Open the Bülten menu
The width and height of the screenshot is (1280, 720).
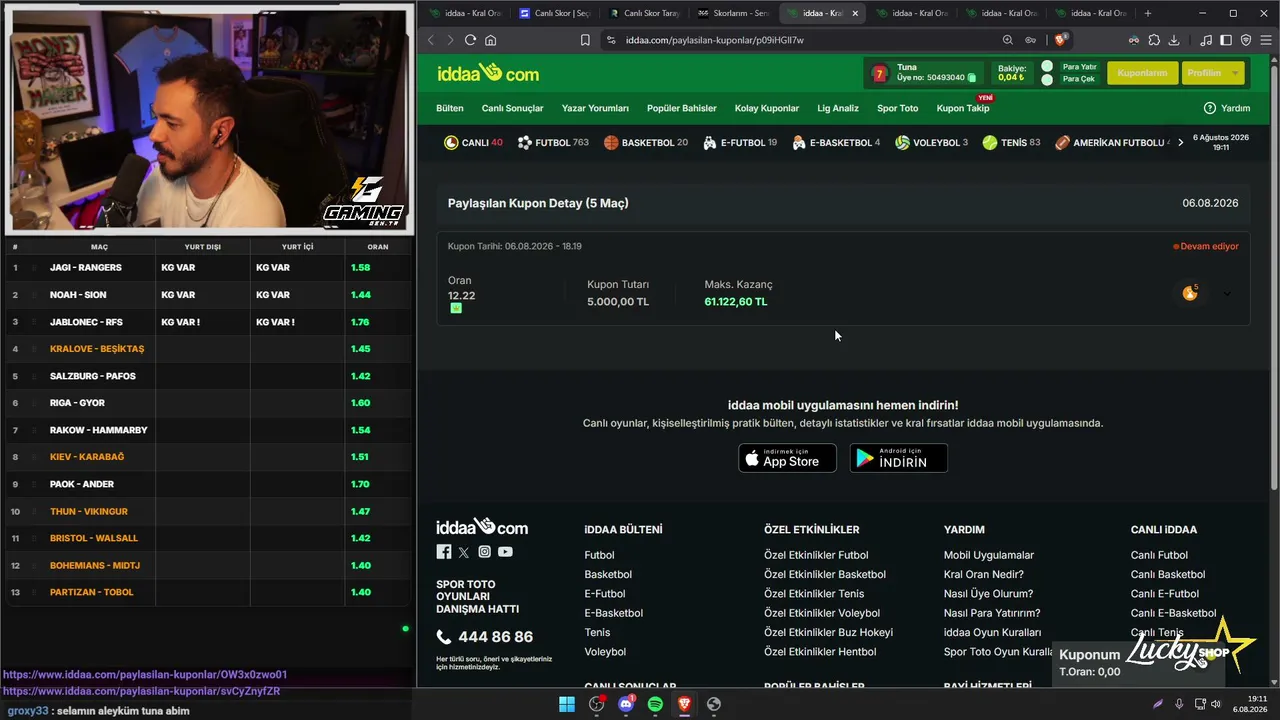(x=450, y=108)
